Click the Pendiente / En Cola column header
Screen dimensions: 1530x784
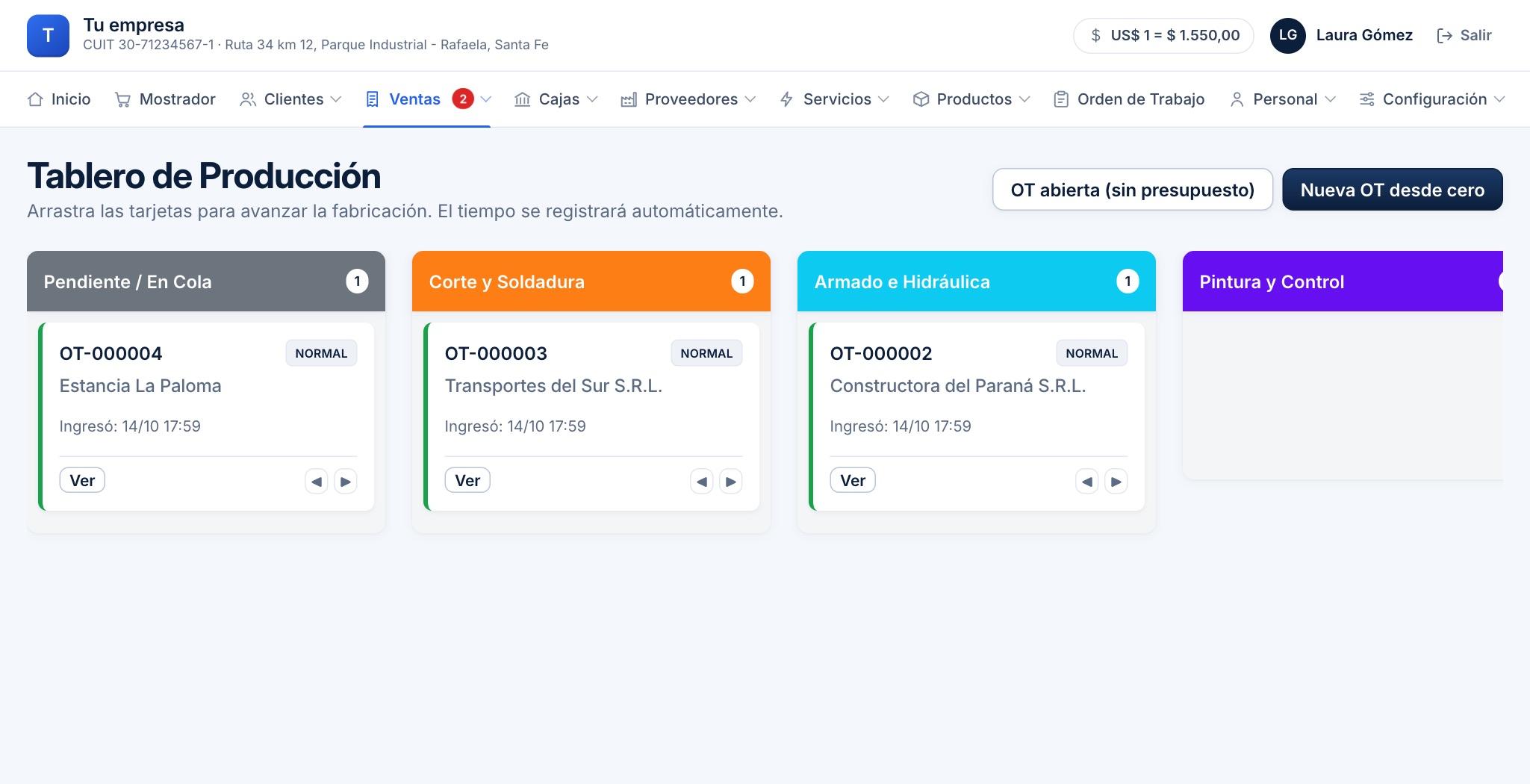206,281
